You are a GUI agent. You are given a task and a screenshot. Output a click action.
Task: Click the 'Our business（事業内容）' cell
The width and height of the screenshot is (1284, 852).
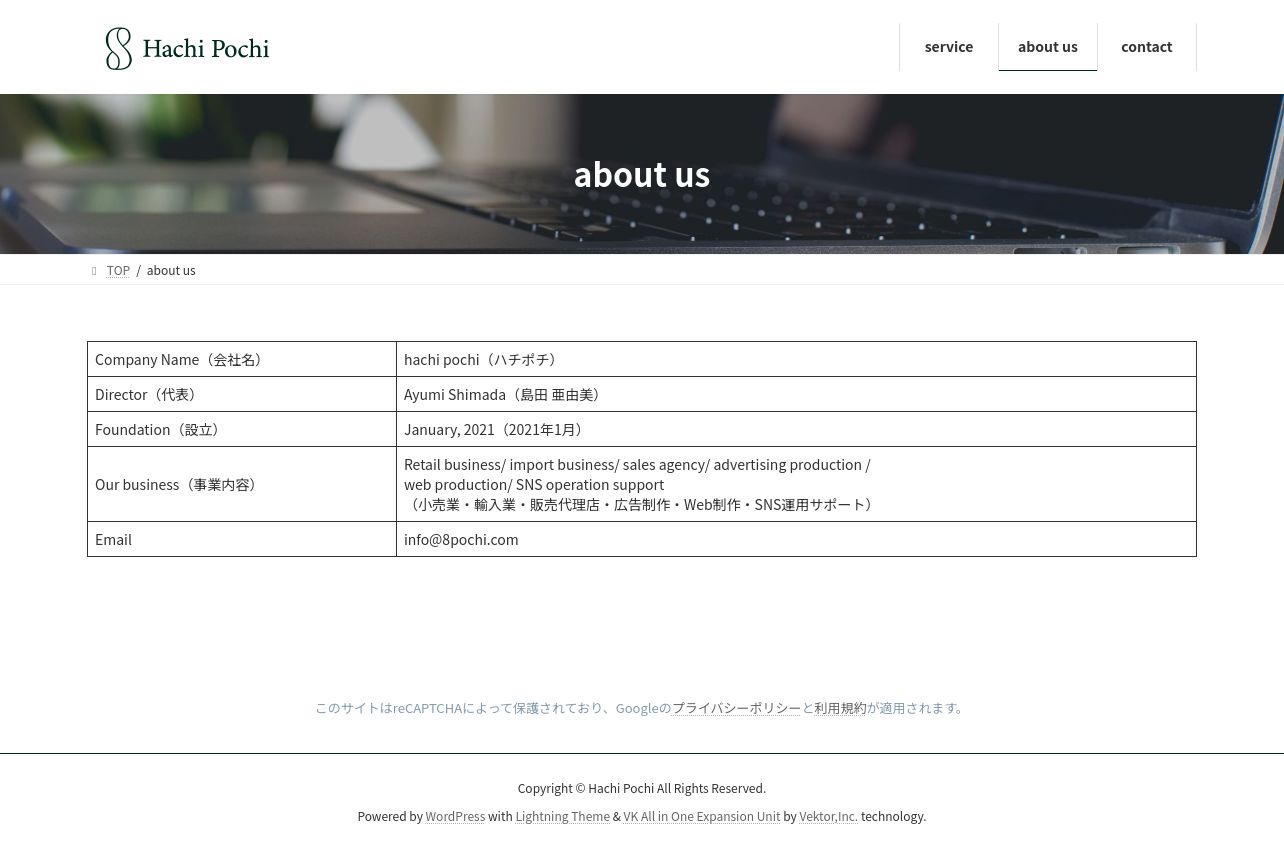click(x=242, y=484)
